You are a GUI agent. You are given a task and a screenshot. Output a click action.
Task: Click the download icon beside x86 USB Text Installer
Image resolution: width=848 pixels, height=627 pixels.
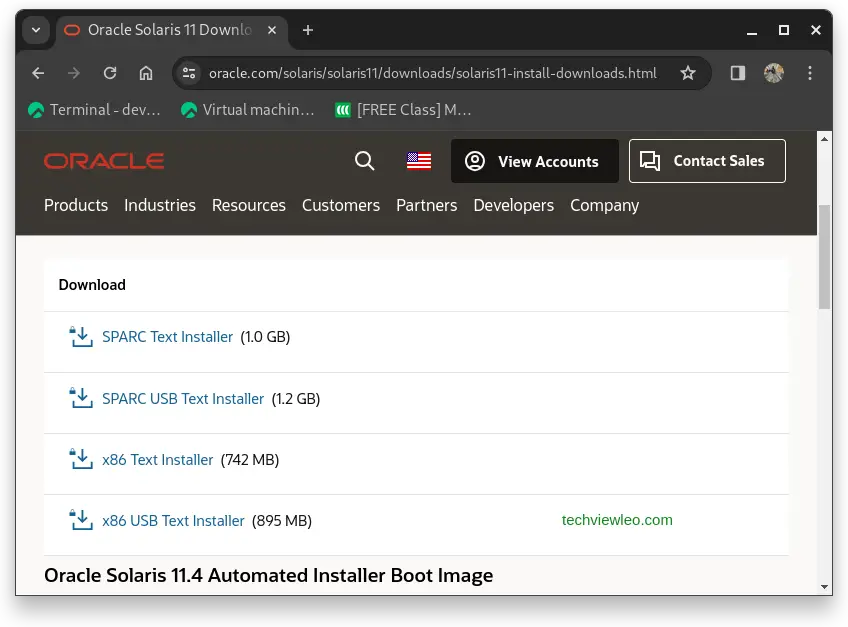point(80,519)
